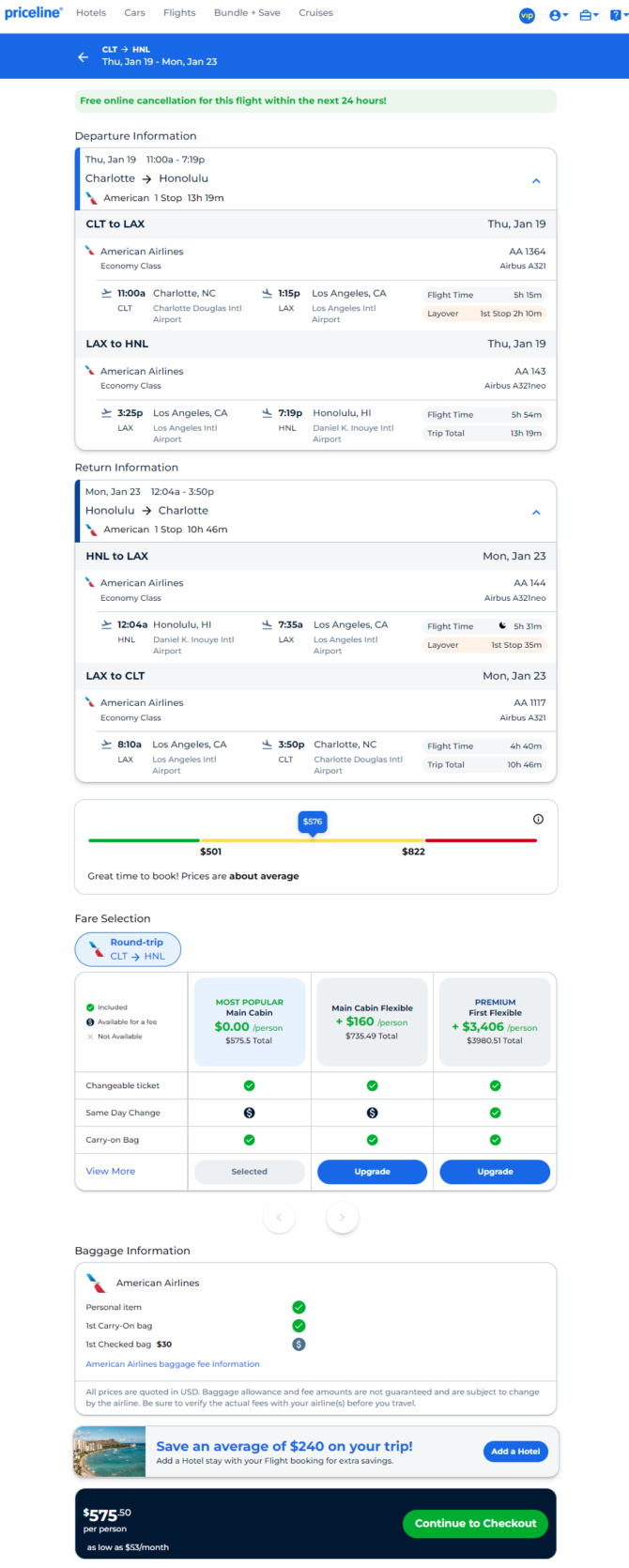Click the Add a Hotel button

pyautogui.click(x=515, y=1451)
